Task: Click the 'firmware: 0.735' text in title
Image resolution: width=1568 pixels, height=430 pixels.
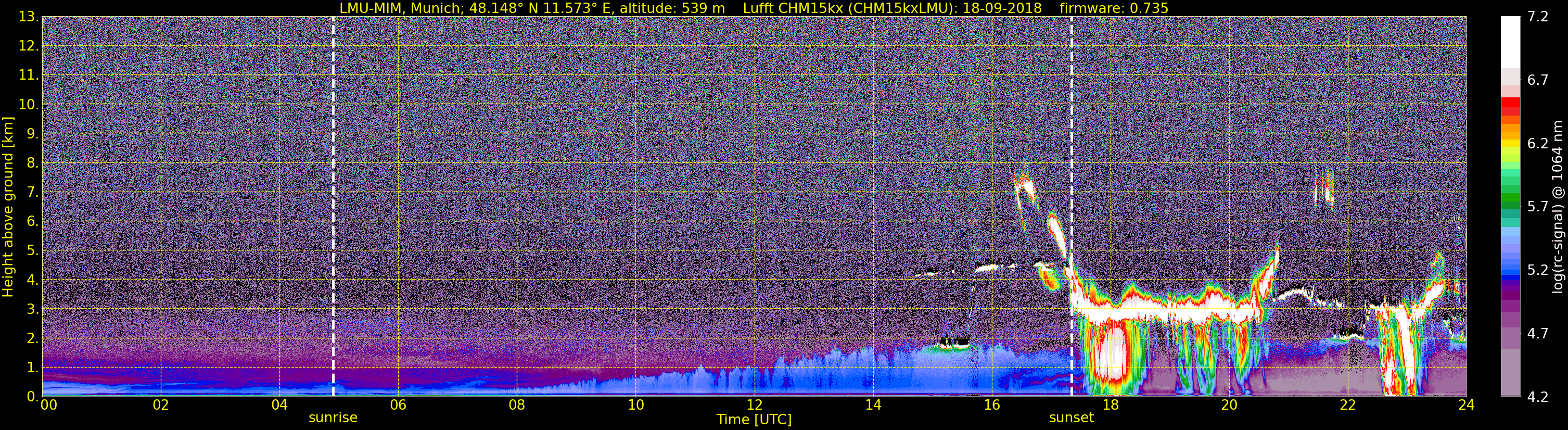Action: click(x=1114, y=8)
